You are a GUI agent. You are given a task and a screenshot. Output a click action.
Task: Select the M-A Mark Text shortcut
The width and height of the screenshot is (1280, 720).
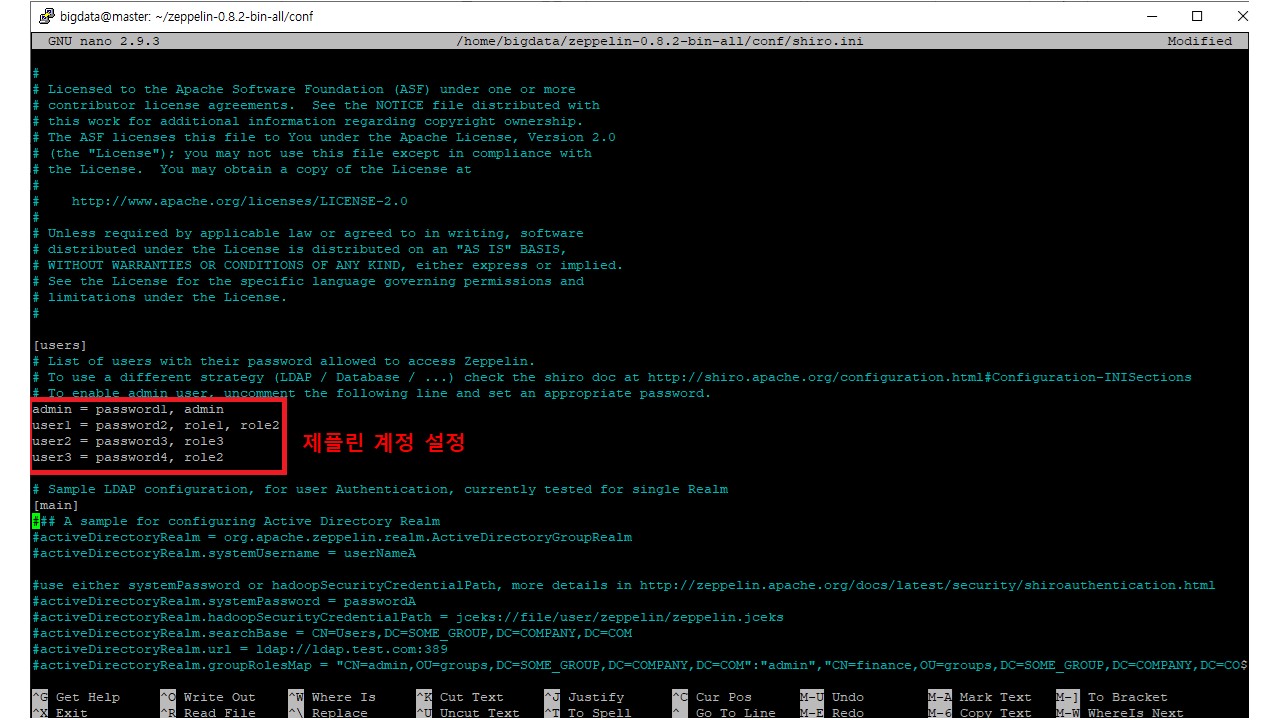(x=980, y=697)
